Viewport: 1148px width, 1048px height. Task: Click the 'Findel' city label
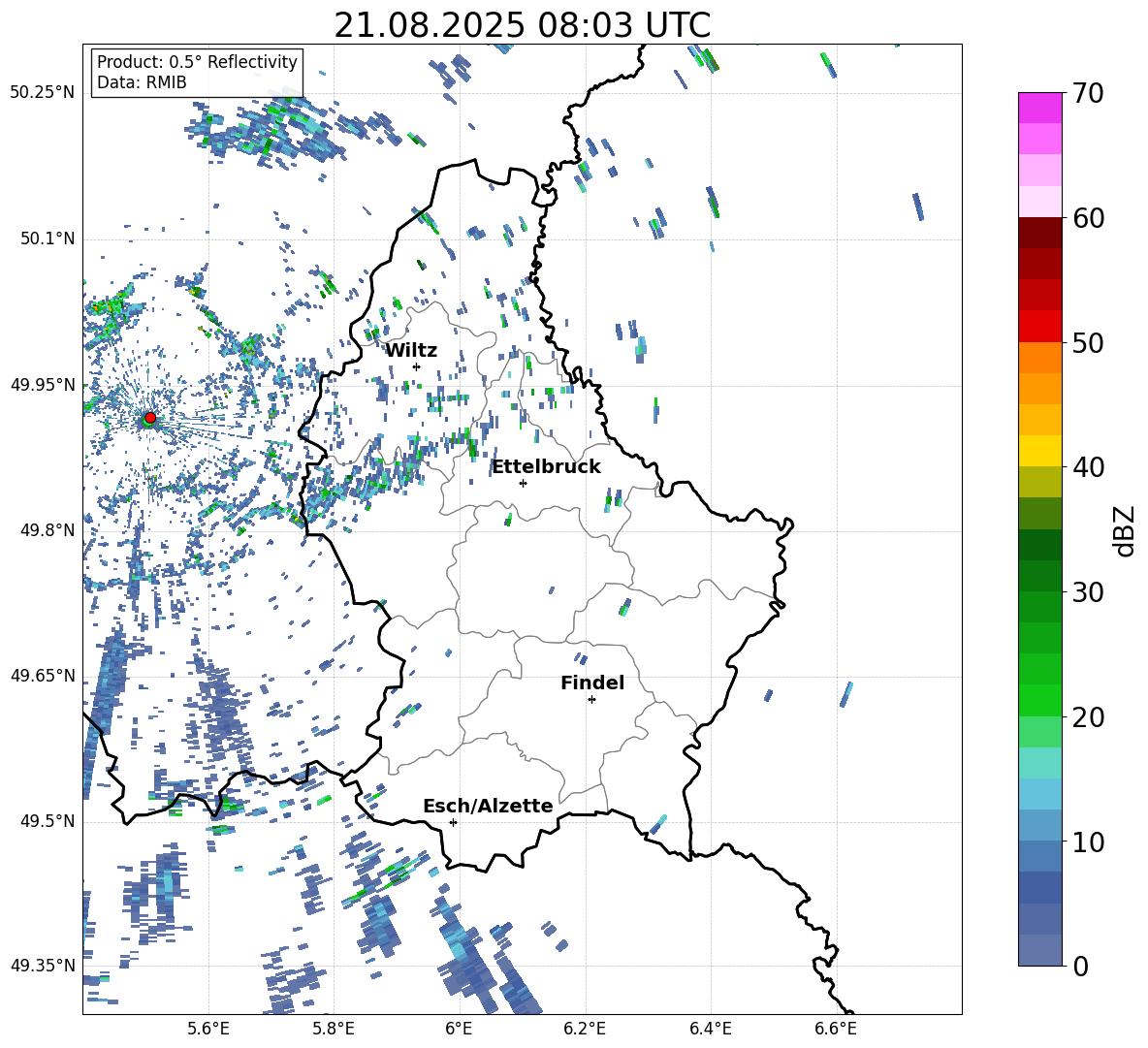click(592, 683)
